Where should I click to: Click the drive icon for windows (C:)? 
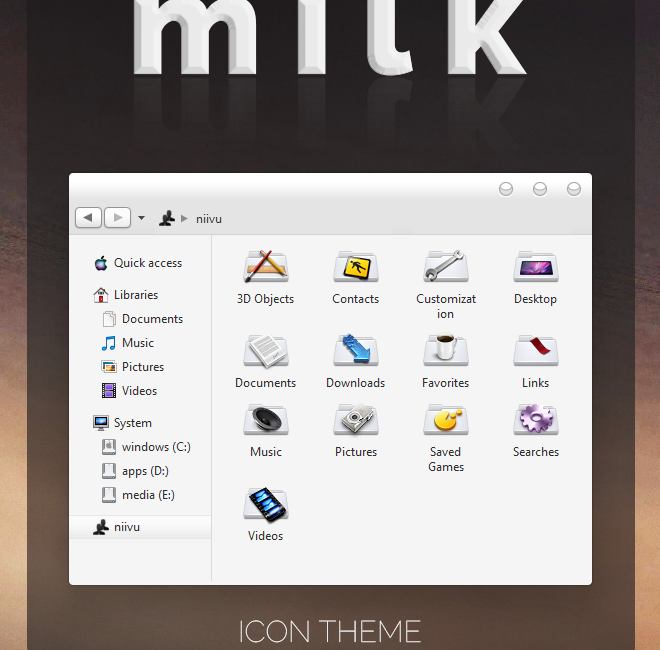coord(109,447)
